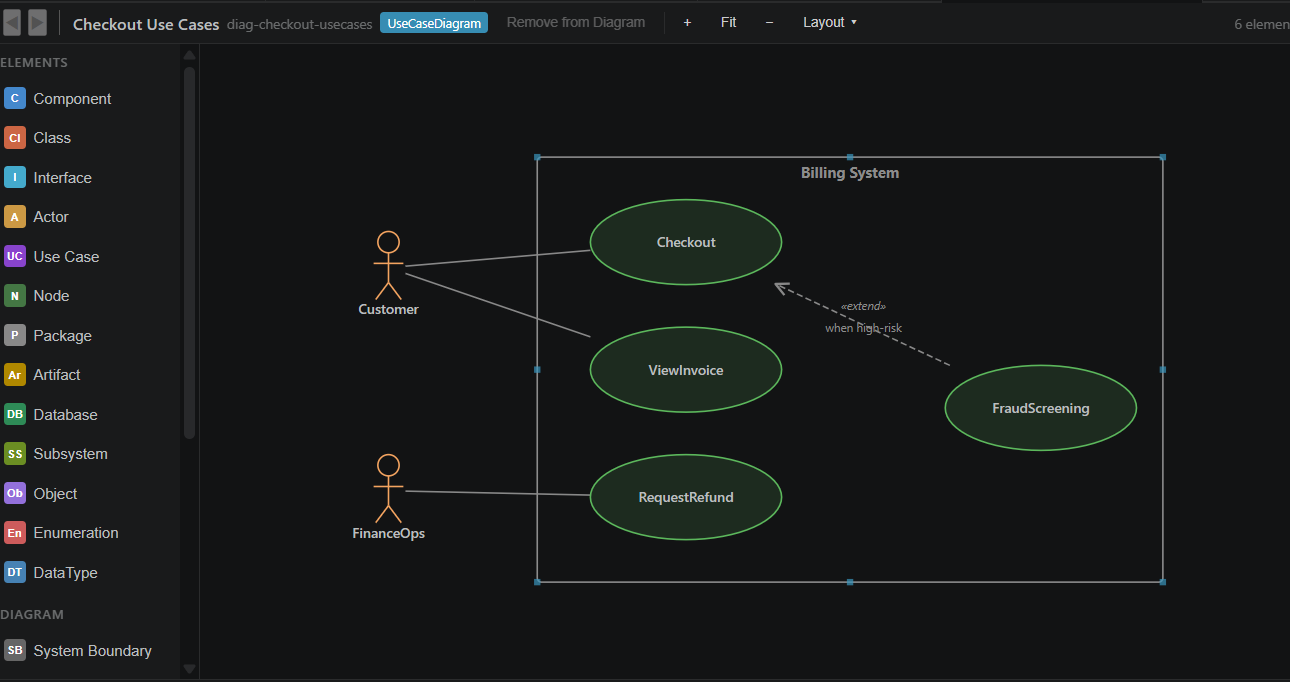
Task: Pick the Actor element tool
Action: point(55,216)
